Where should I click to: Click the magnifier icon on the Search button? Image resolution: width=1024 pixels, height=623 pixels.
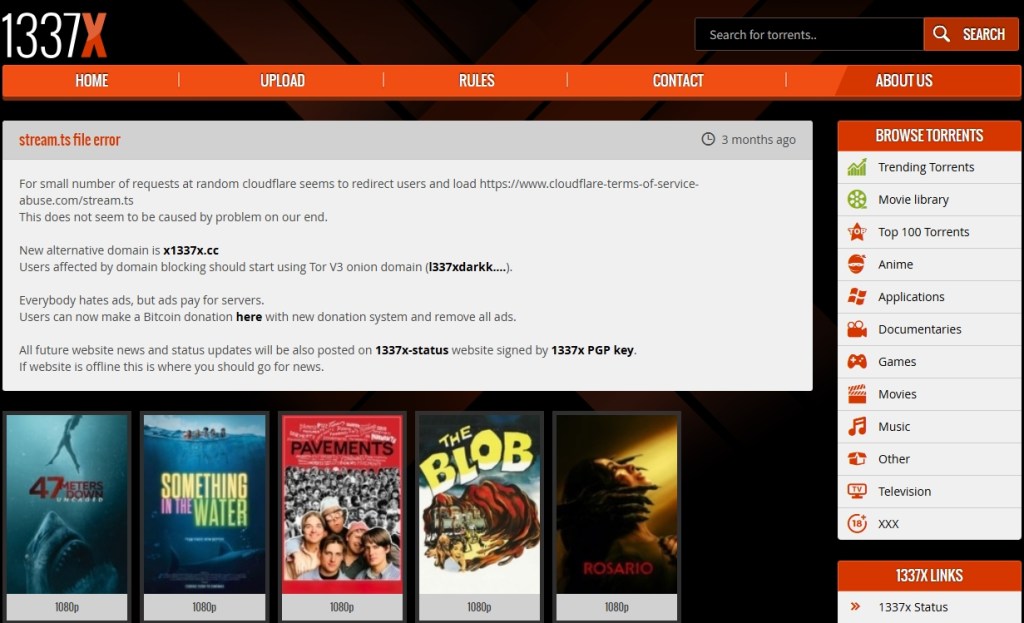point(941,33)
